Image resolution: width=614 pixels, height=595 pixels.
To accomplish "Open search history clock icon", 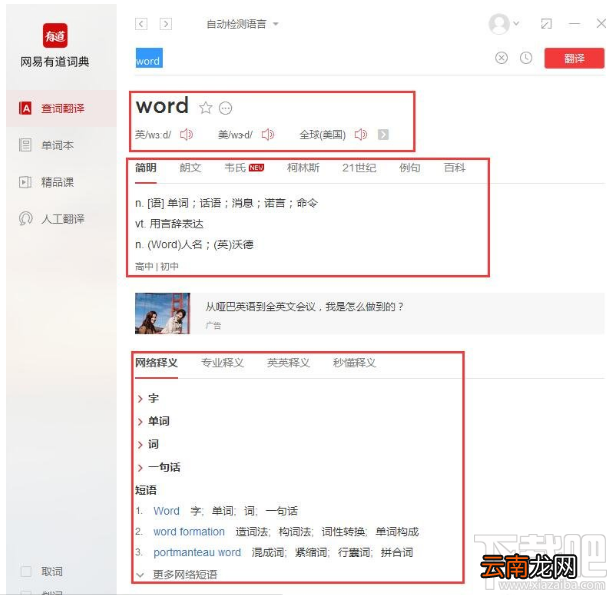I will (526, 58).
